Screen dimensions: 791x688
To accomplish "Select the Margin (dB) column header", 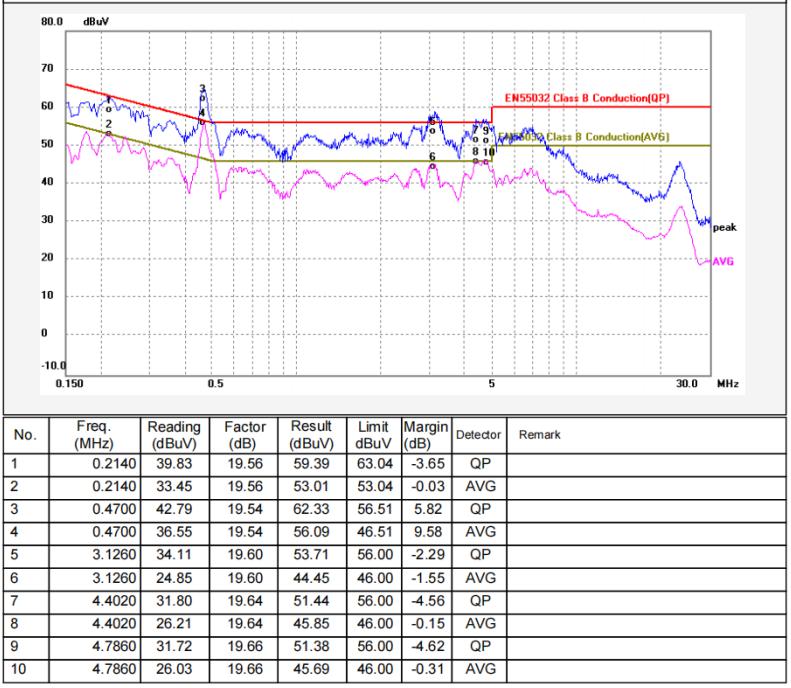I will 420,436.
